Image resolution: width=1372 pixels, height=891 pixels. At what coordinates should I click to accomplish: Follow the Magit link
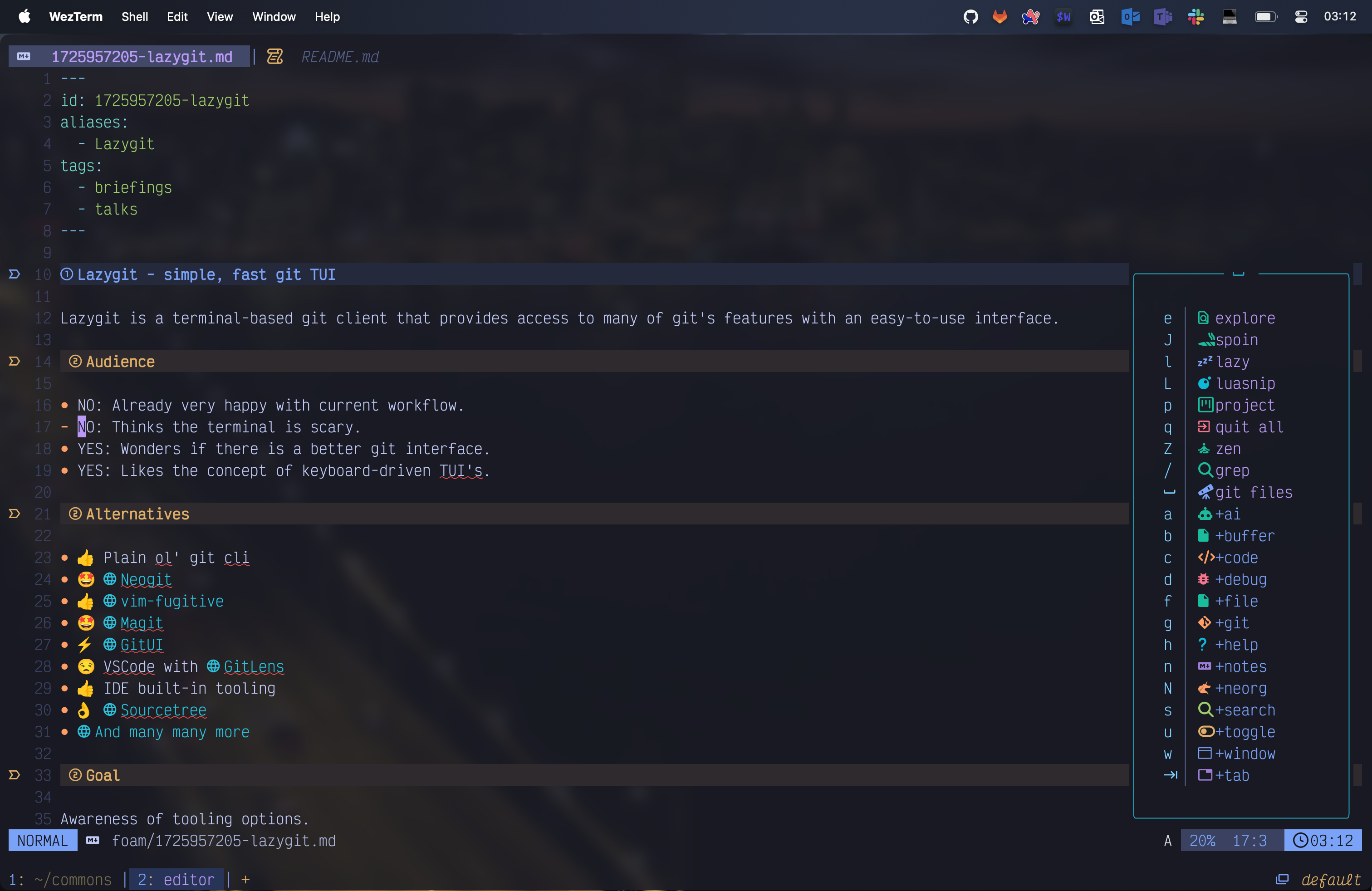tap(142, 623)
